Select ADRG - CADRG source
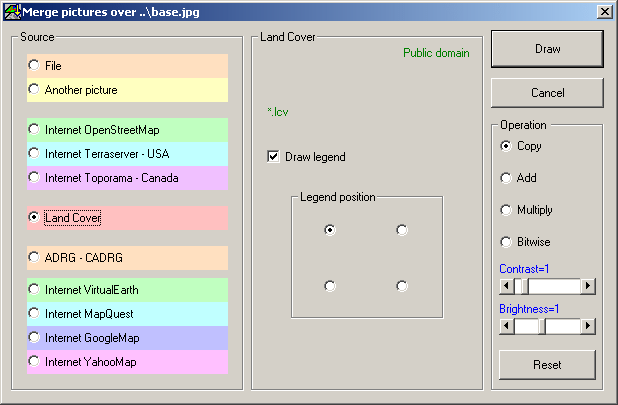This screenshot has width=618, height=405. (x=35, y=257)
